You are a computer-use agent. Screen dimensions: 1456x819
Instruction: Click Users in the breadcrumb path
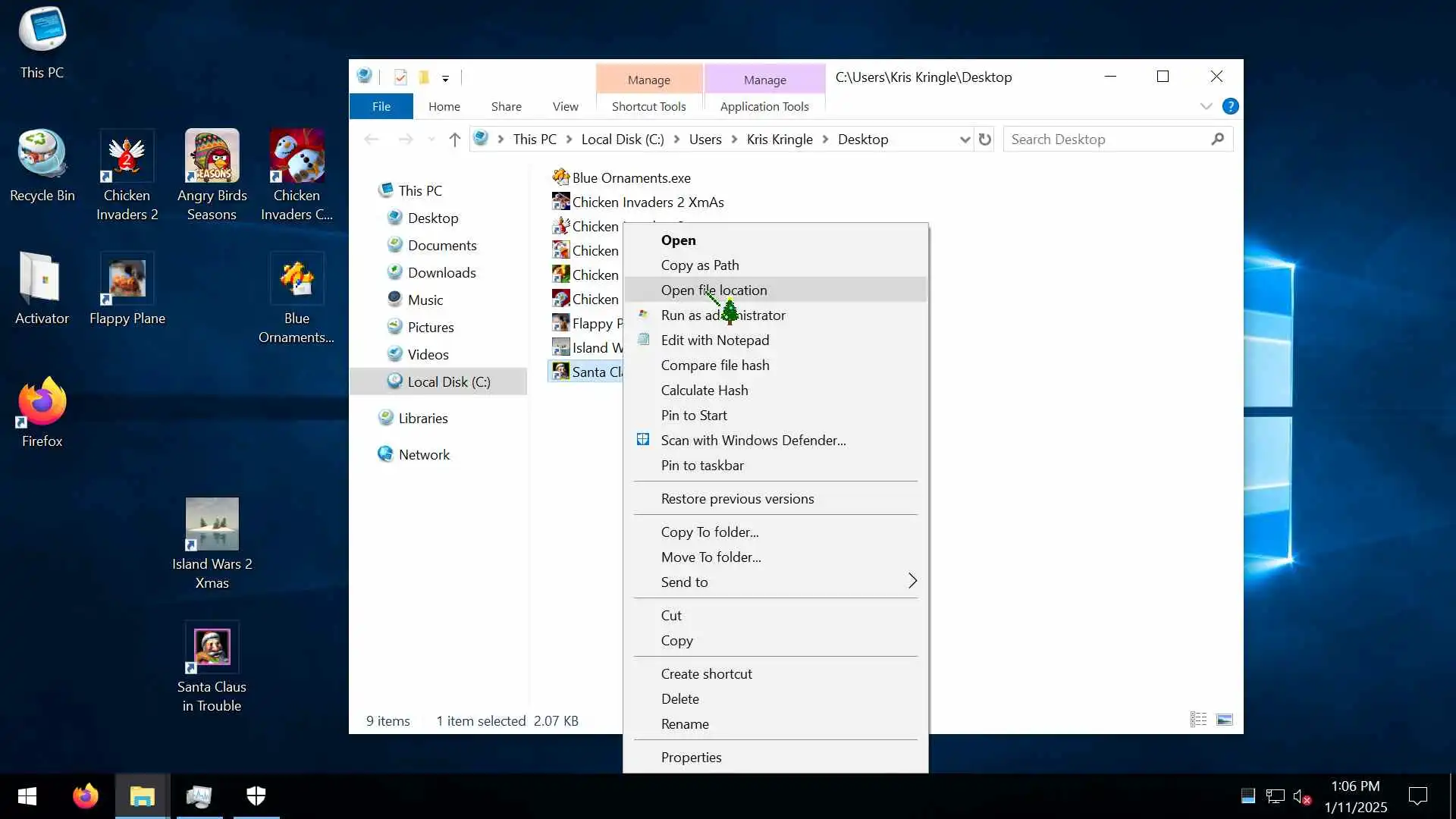(x=704, y=140)
